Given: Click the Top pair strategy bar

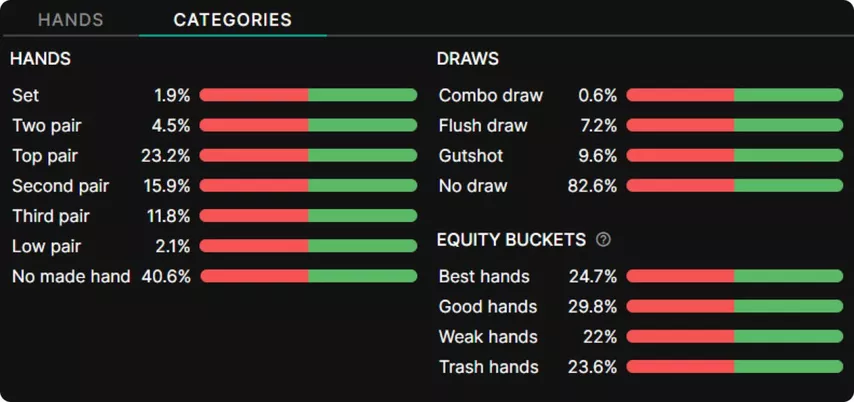Looking at the screenshot, I should 308,156.
